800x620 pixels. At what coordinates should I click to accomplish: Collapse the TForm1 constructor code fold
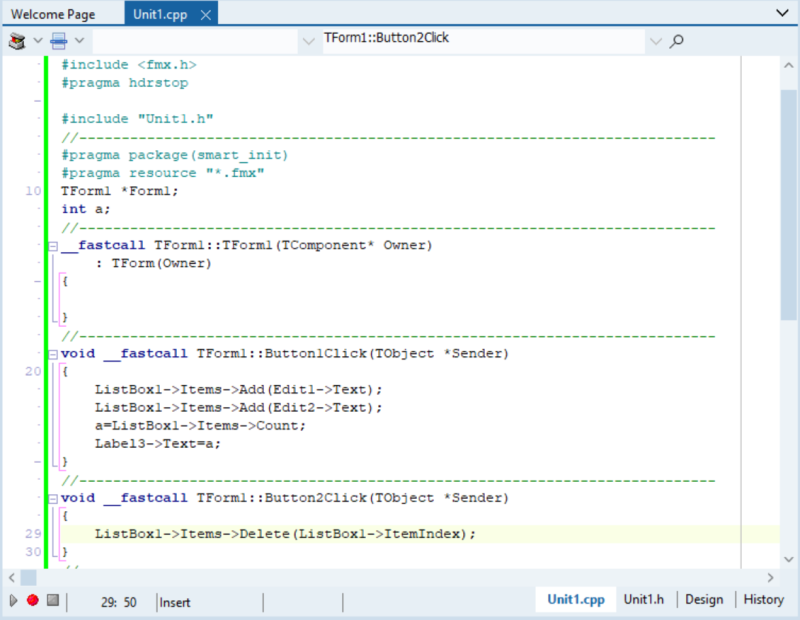[x=53, y=246]
